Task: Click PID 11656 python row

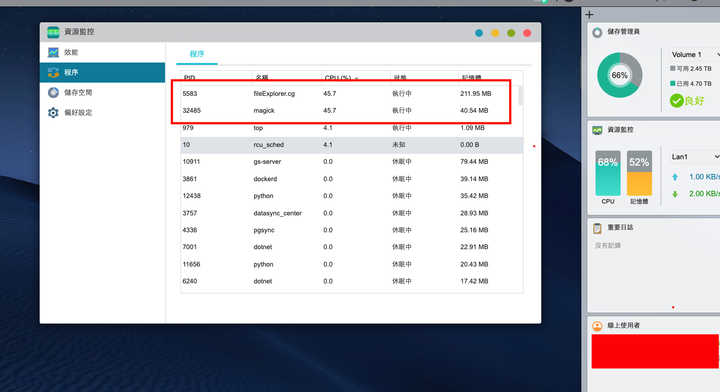Action: [352, 264]
